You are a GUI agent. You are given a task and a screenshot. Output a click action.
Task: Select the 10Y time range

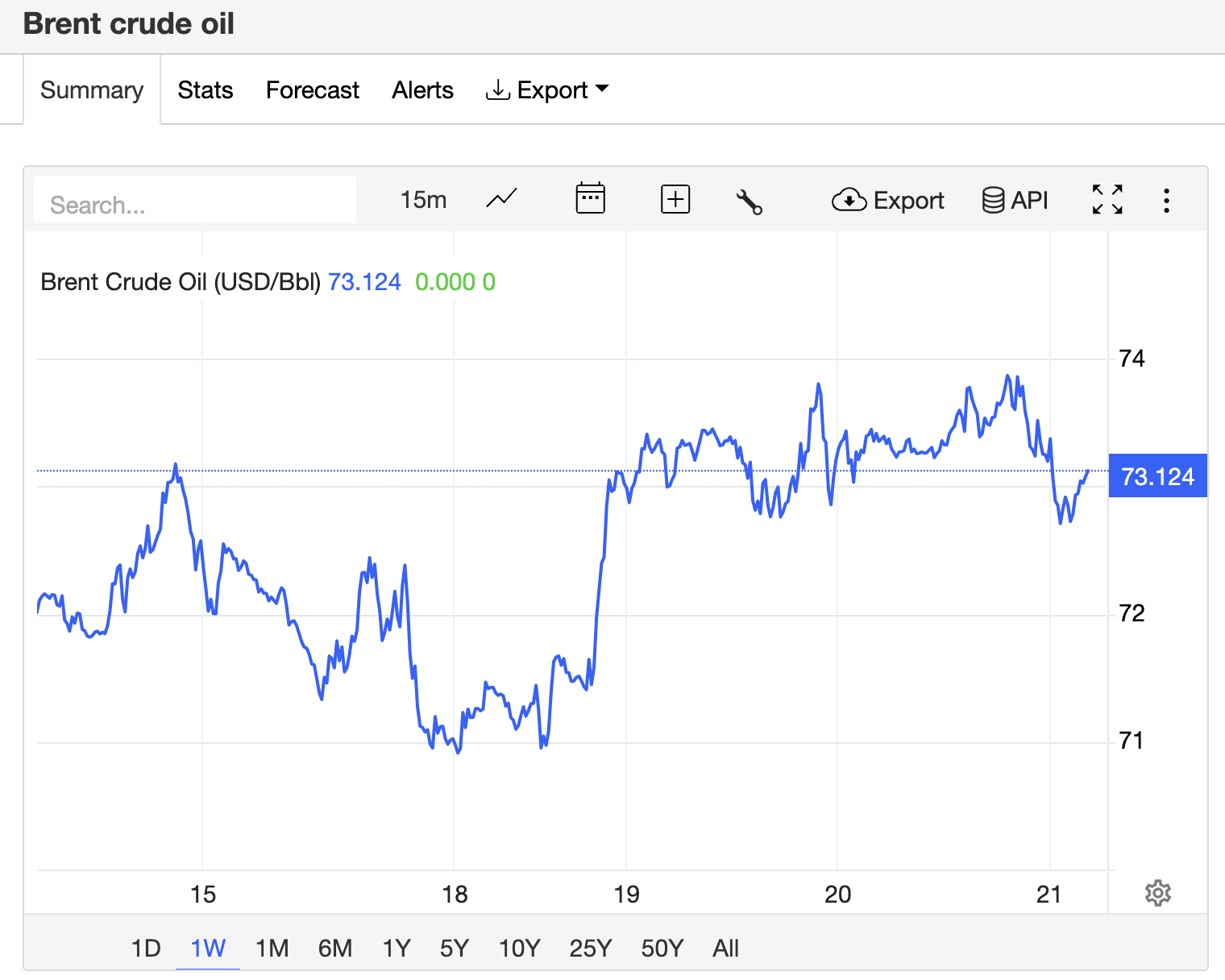pos(519,948)
